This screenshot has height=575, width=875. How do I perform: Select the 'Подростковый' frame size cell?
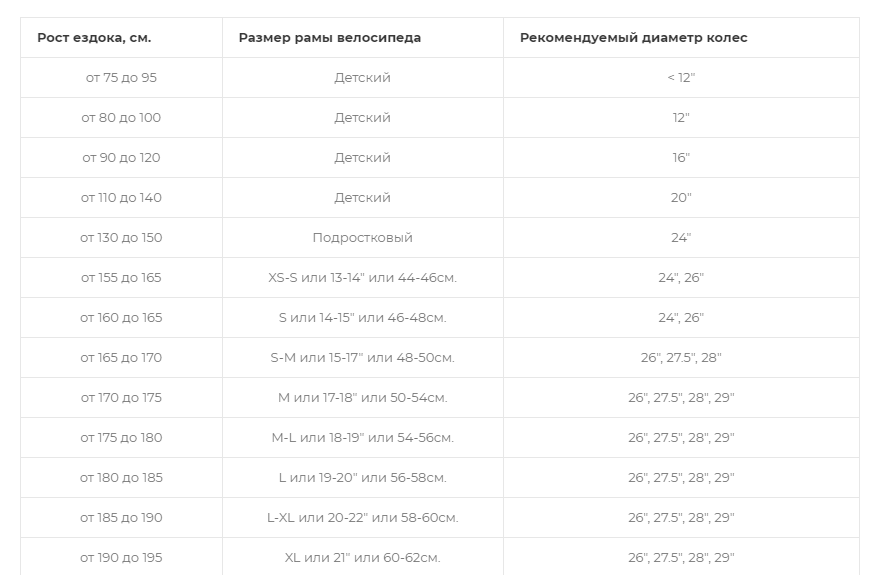(363, 238)
